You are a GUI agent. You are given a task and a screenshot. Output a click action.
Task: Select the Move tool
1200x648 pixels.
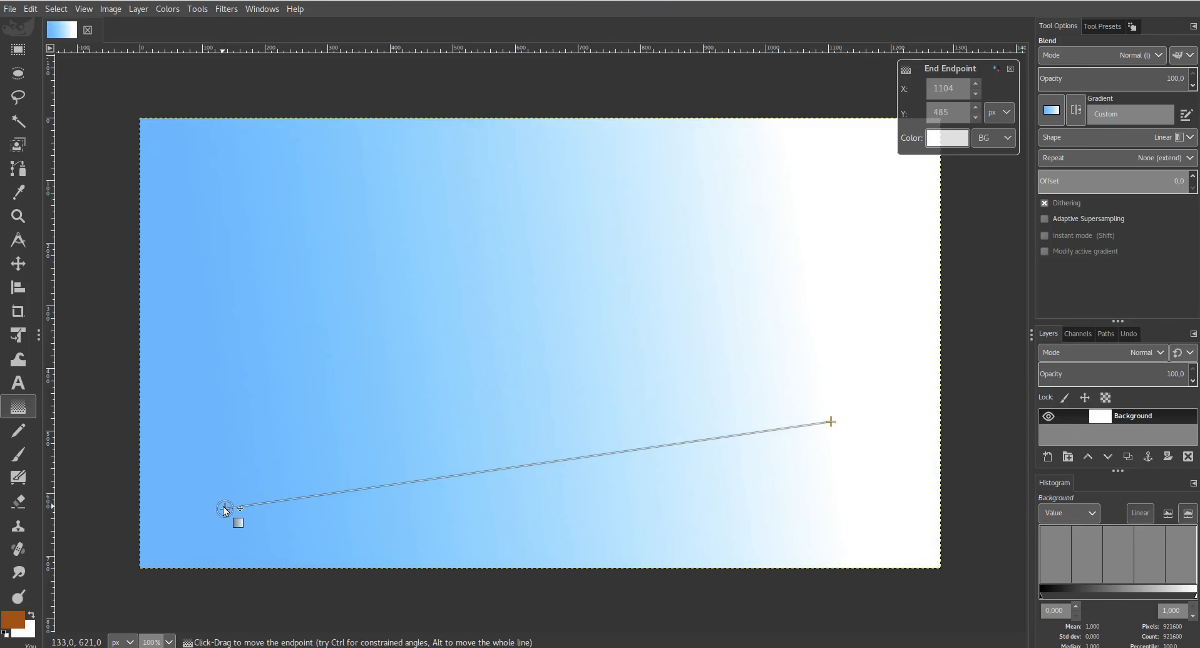click(18, 264)
